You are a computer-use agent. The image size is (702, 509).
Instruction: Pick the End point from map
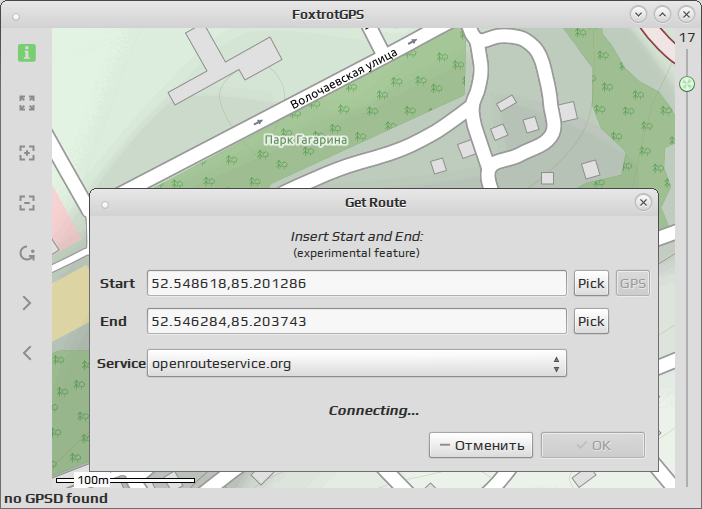click(591, 321)
